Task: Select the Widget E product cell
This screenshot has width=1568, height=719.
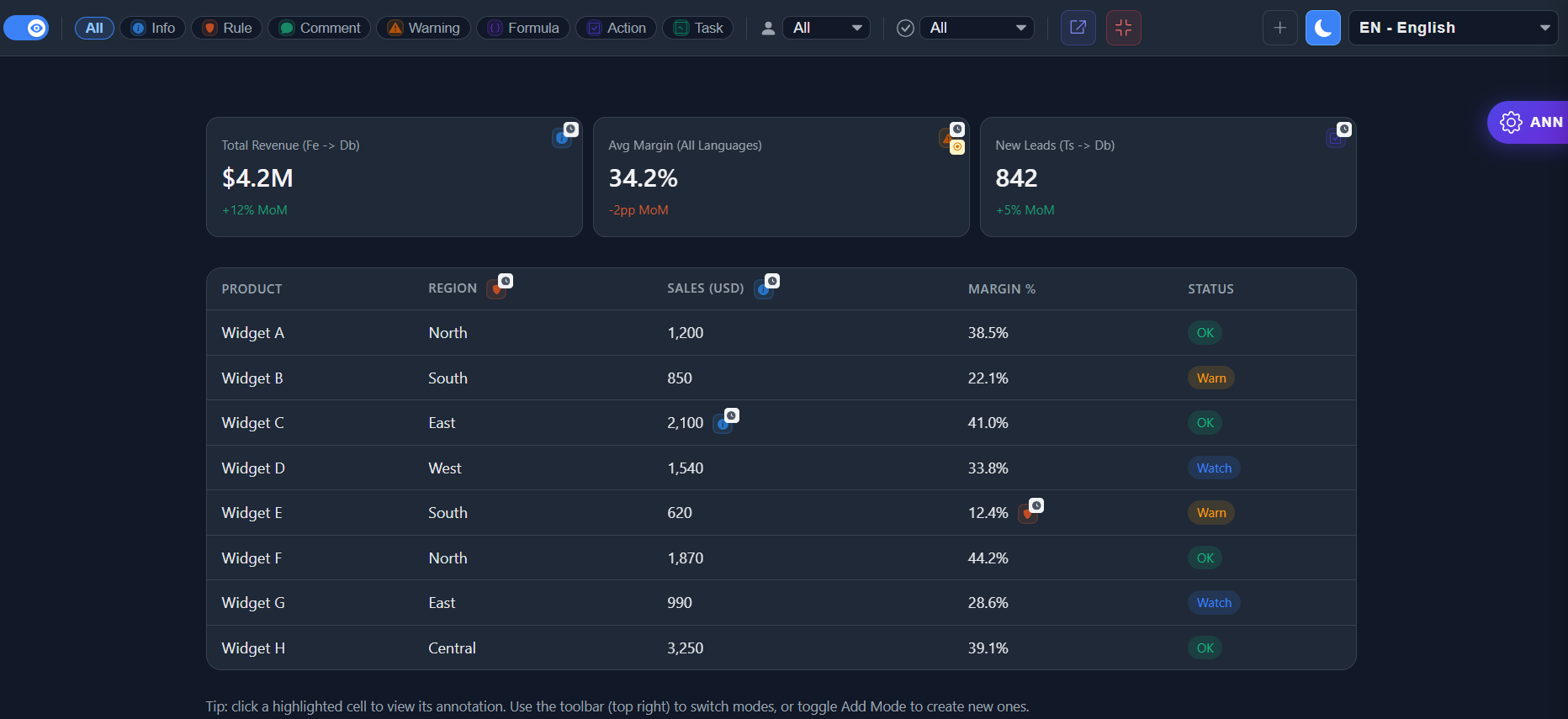Action: click(252, 513)
